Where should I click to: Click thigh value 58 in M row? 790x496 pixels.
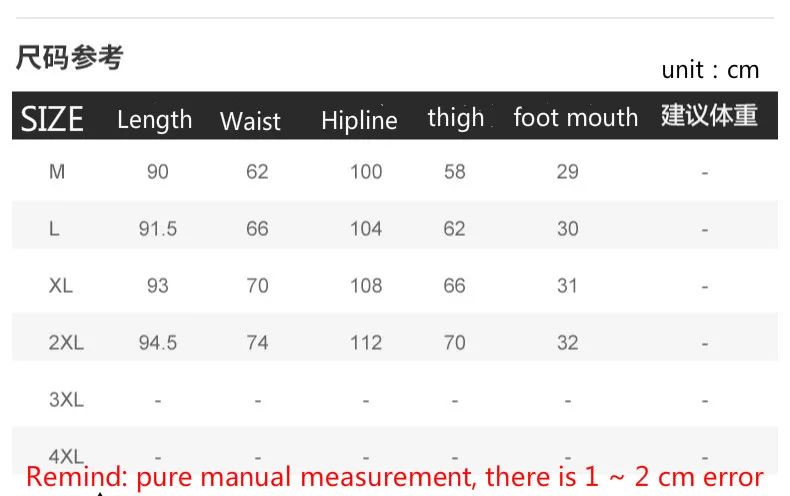click(x=455, y=172)
